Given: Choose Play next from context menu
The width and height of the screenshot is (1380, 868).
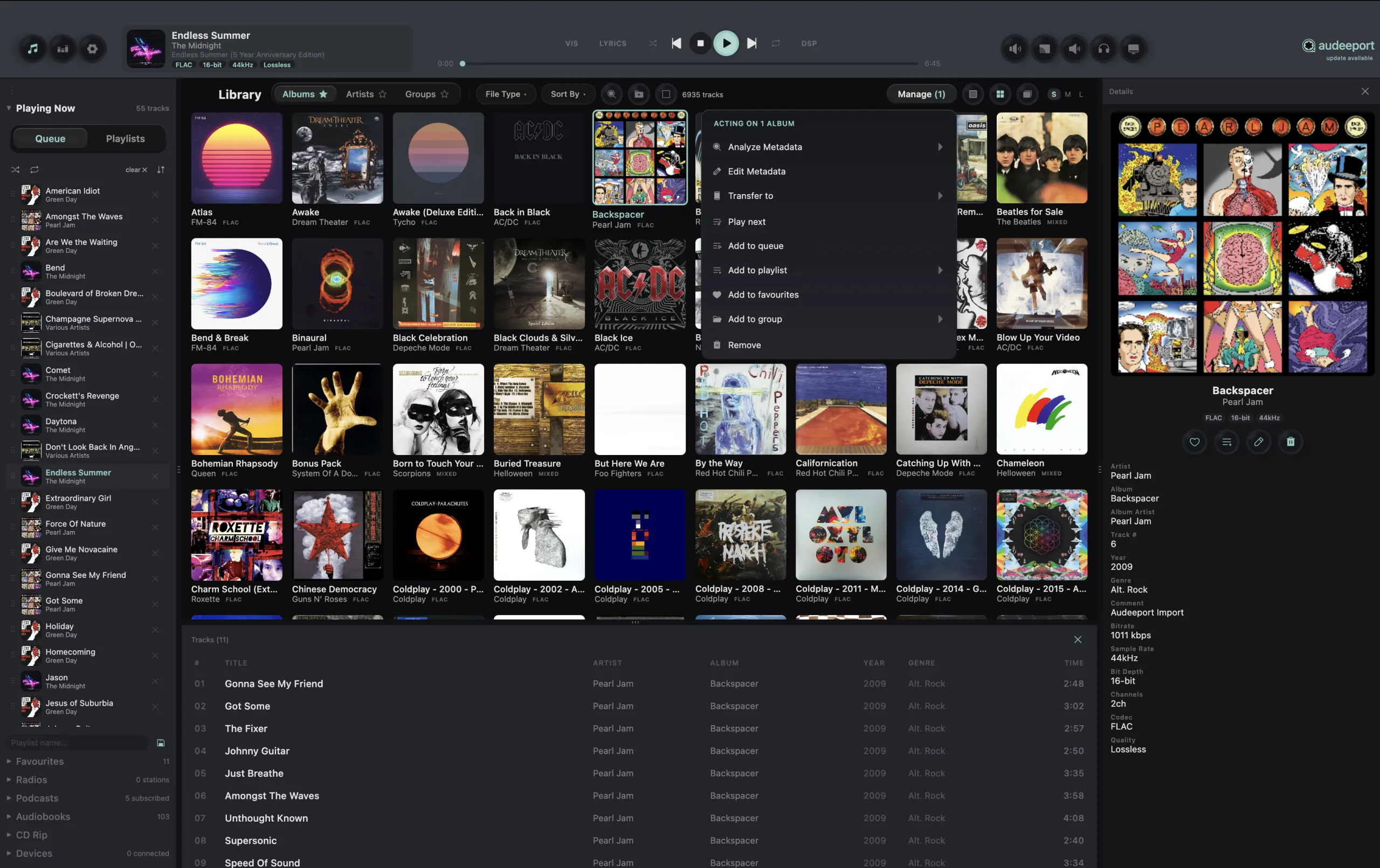Looking at the screenshot, I should point(828,222).
